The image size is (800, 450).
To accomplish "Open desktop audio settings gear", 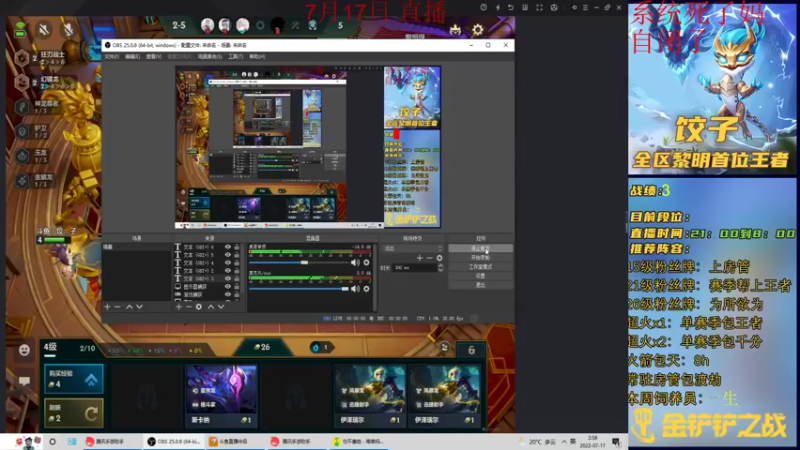I will point(366,262).
